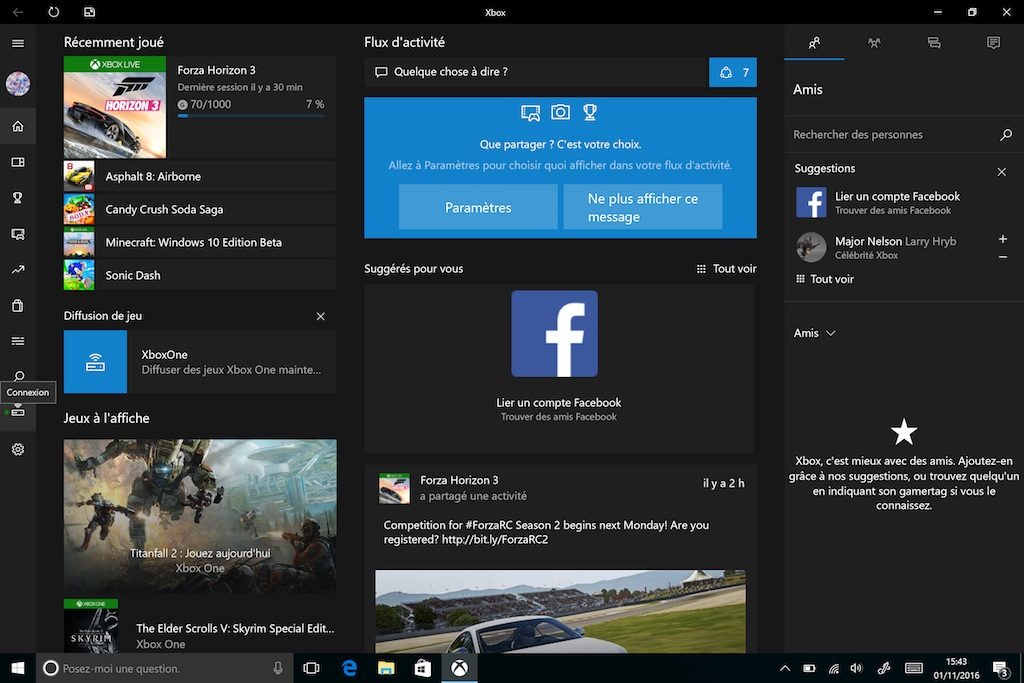Open Titanfall 2 featured image

pos(200,516)
